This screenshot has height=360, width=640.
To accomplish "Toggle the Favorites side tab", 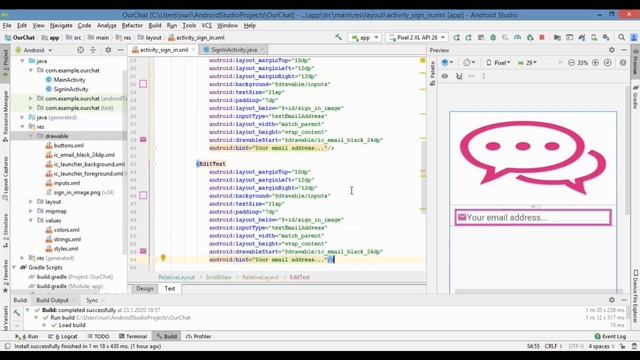I will tap(5, 276).
